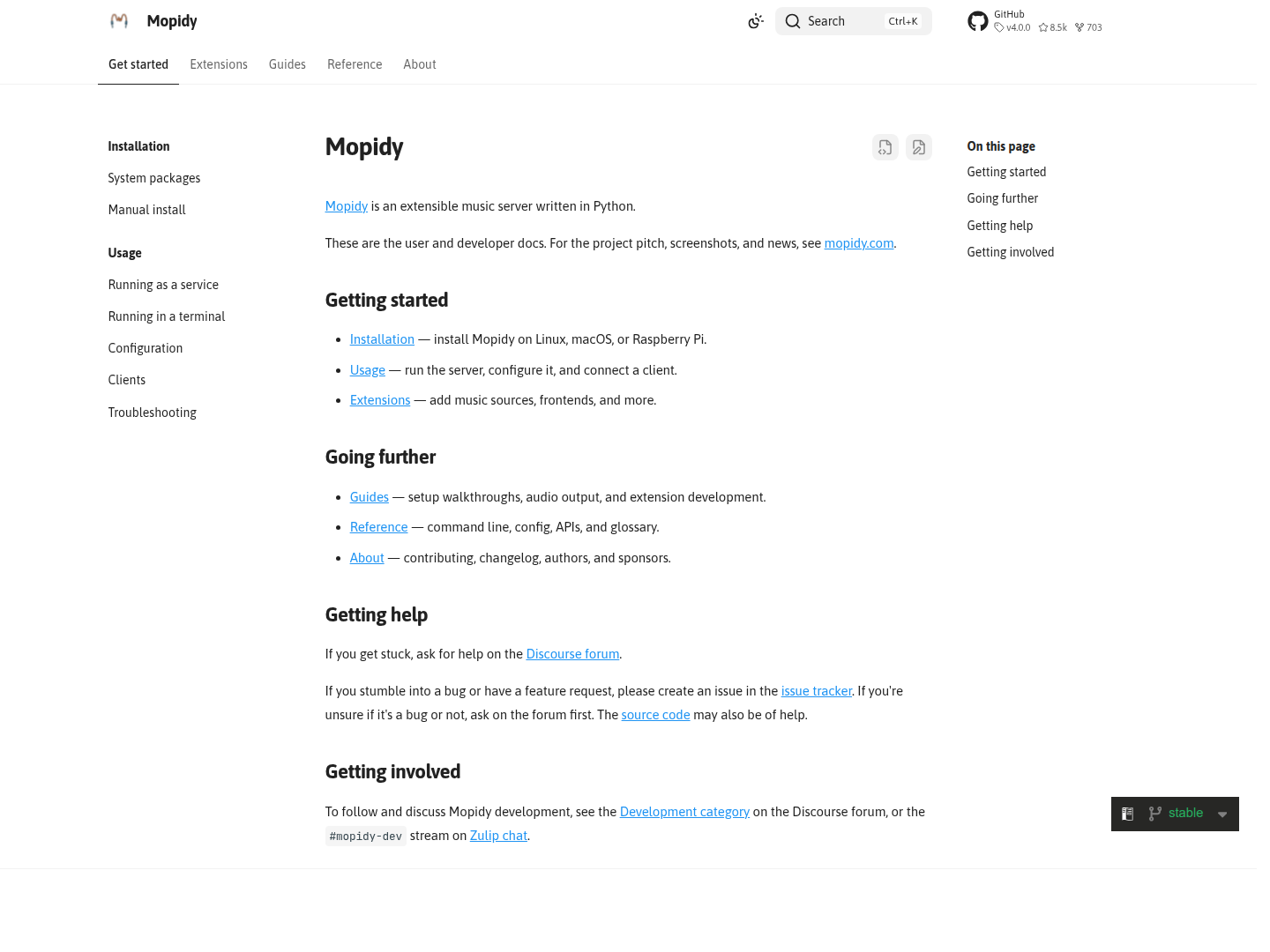Image resolution: width=1270 pixels, height=952 pixels.
Task: Go to Troubleshooting in the sidebar
Action: (153, 413)
